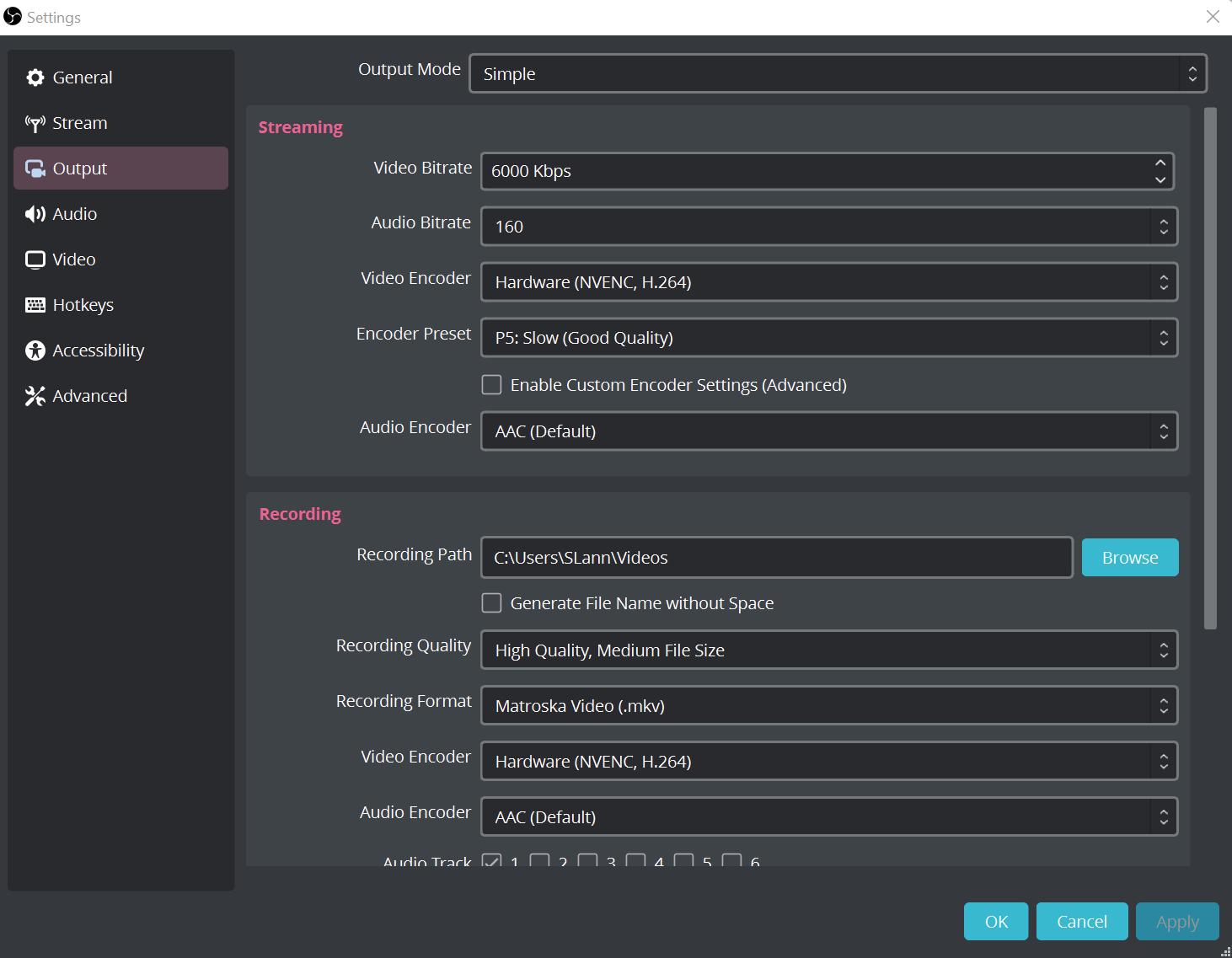Open recording Audio Encoder dropdown
Screen dimensions: 1232x958
[x=829, y=817]
